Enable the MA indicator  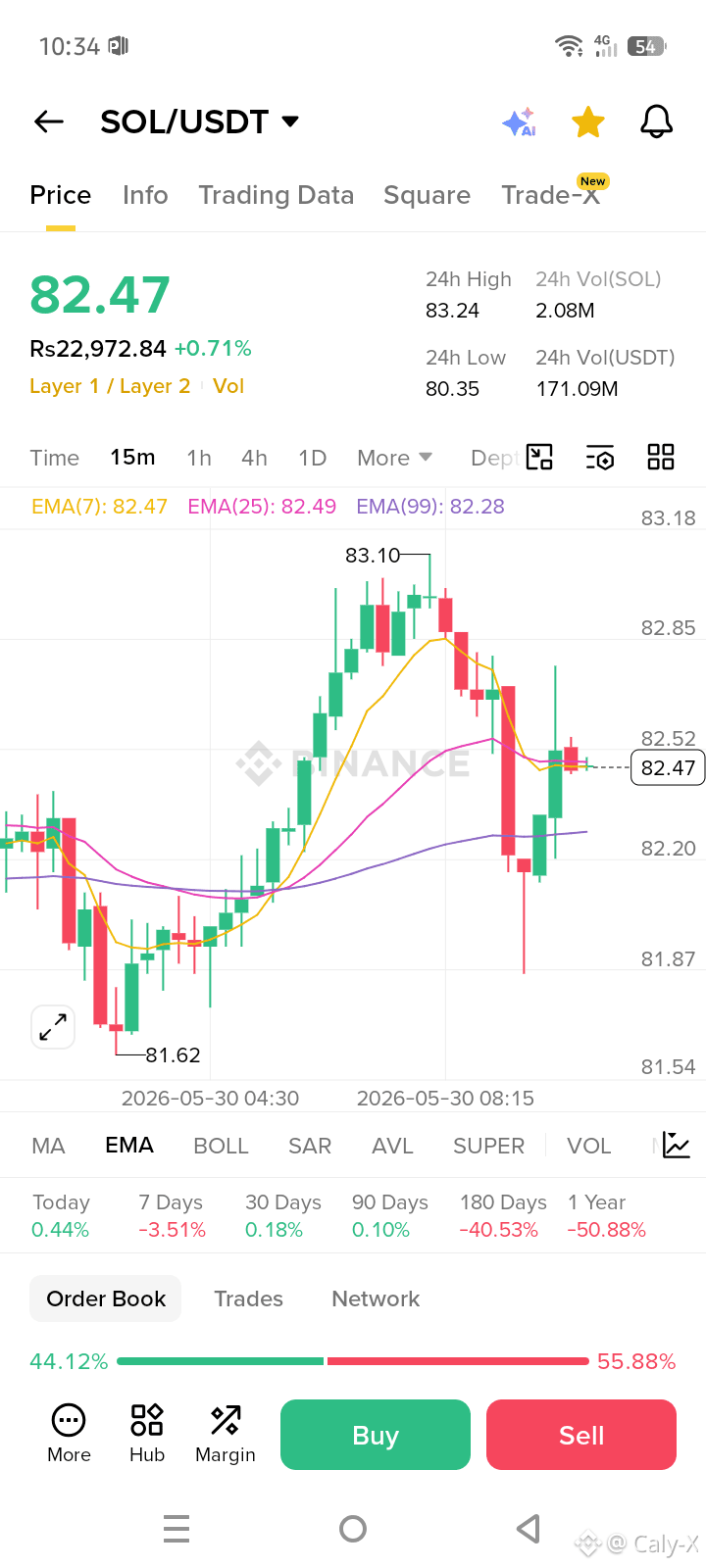click(x=48, y=1146)
